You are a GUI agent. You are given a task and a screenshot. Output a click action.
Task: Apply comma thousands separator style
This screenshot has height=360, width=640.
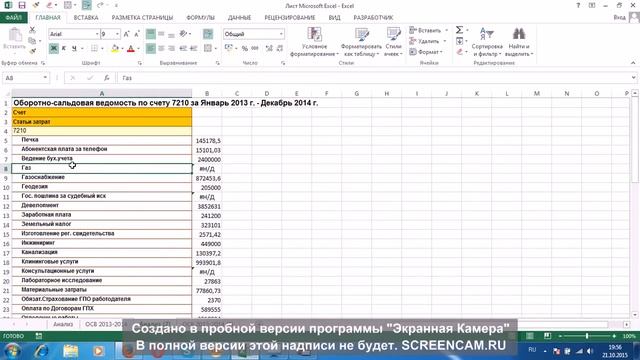(x=255, y=49)
